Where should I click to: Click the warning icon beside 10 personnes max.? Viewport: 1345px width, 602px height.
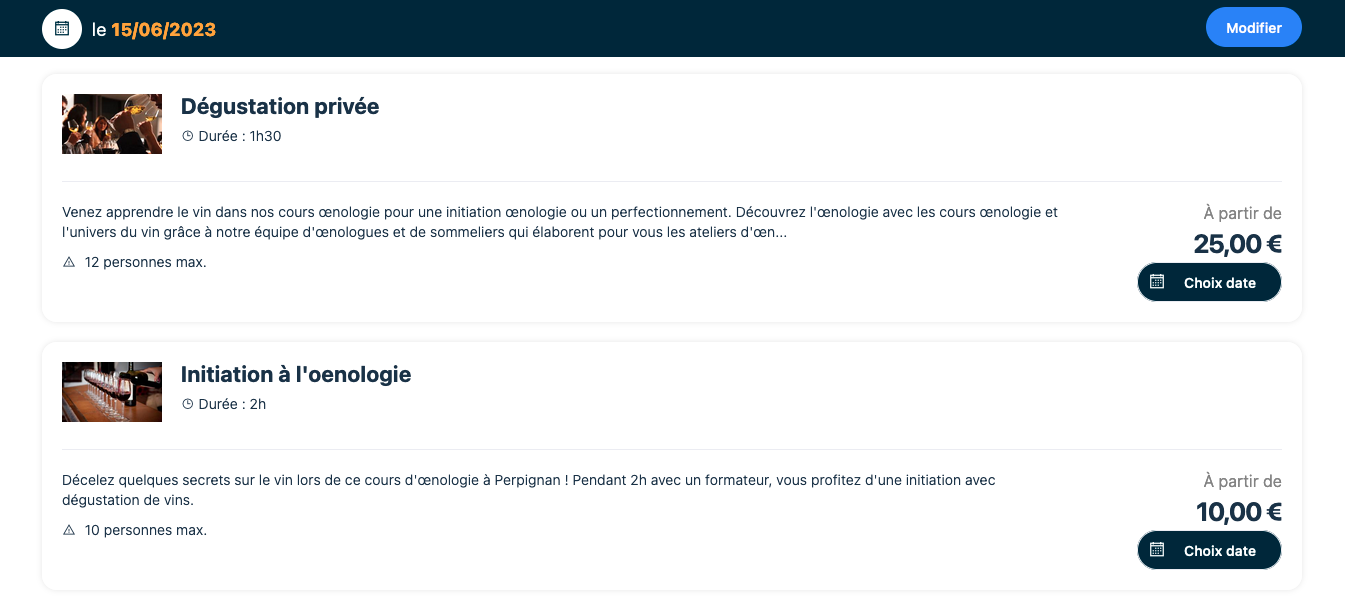pos(69,530)
